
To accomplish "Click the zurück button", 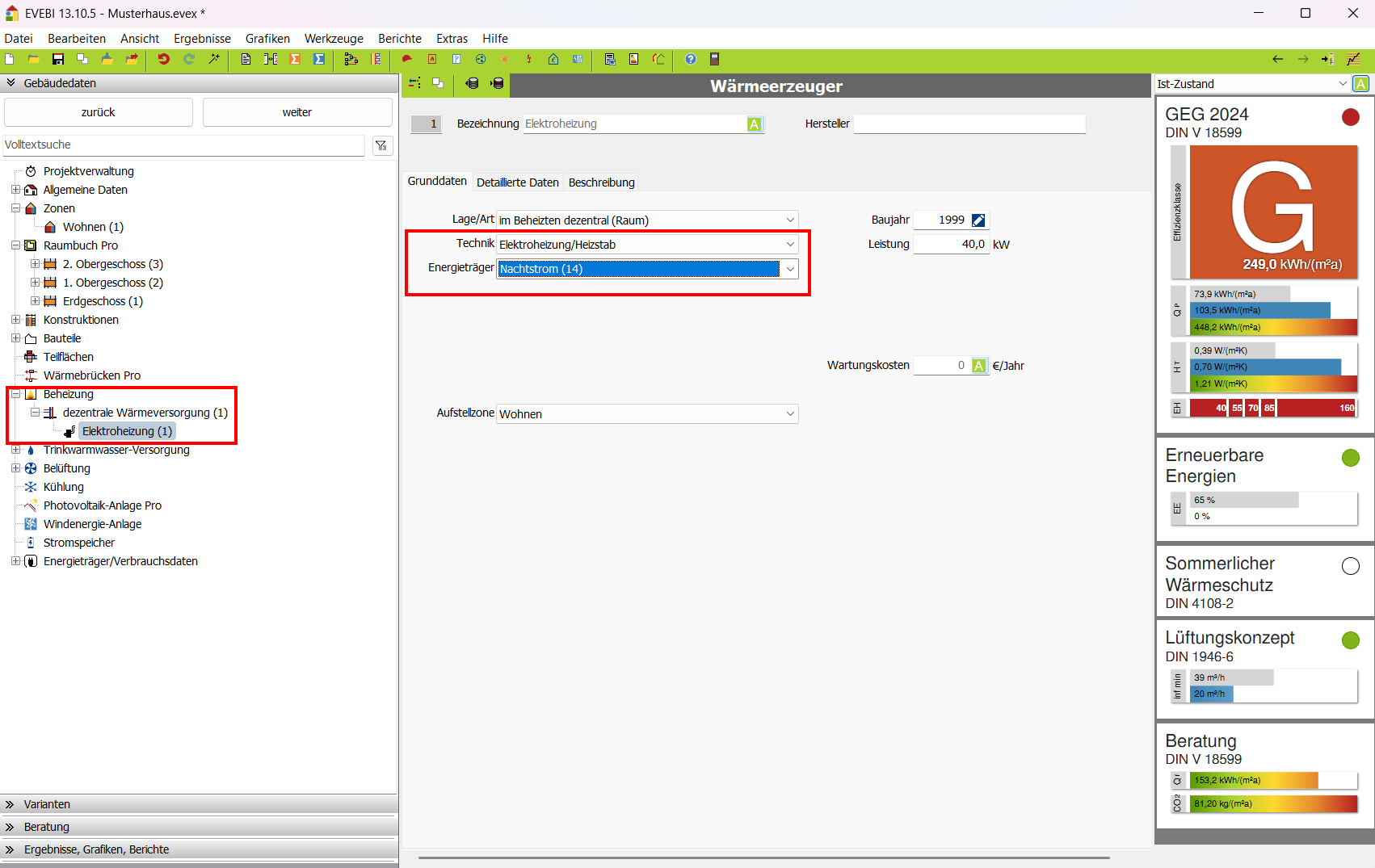I will tap(98, 112).
